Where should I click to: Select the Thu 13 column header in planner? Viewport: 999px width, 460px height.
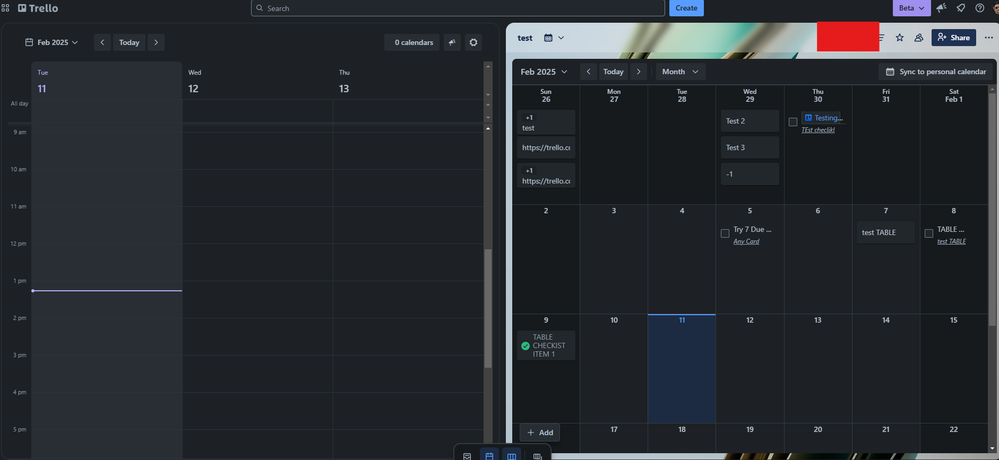408,81
